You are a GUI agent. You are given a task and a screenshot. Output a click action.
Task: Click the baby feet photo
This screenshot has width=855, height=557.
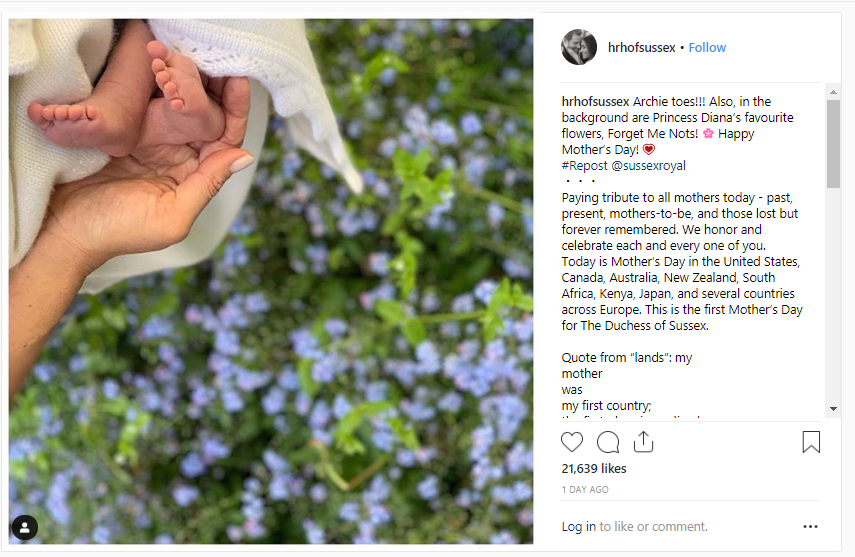pos(271,281)
